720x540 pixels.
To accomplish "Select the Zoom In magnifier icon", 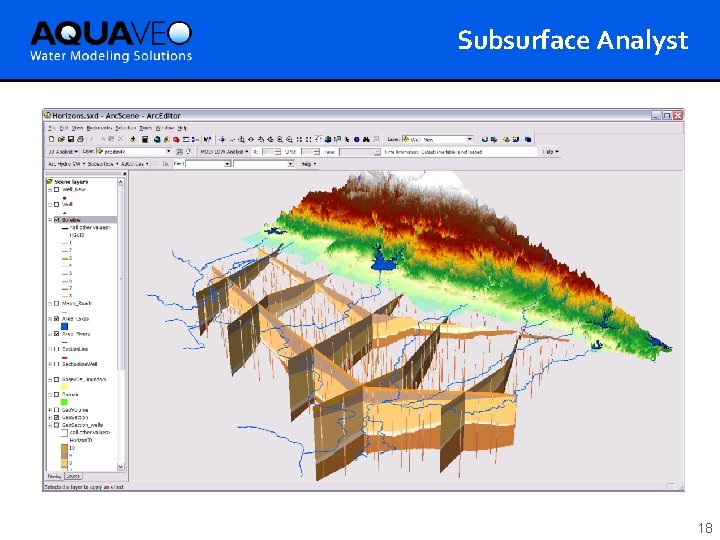I will [280, 139].
